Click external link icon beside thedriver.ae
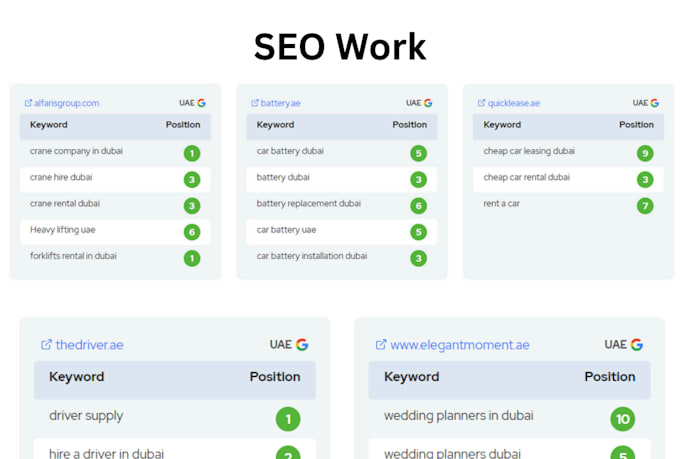 [x=46, y=344]
